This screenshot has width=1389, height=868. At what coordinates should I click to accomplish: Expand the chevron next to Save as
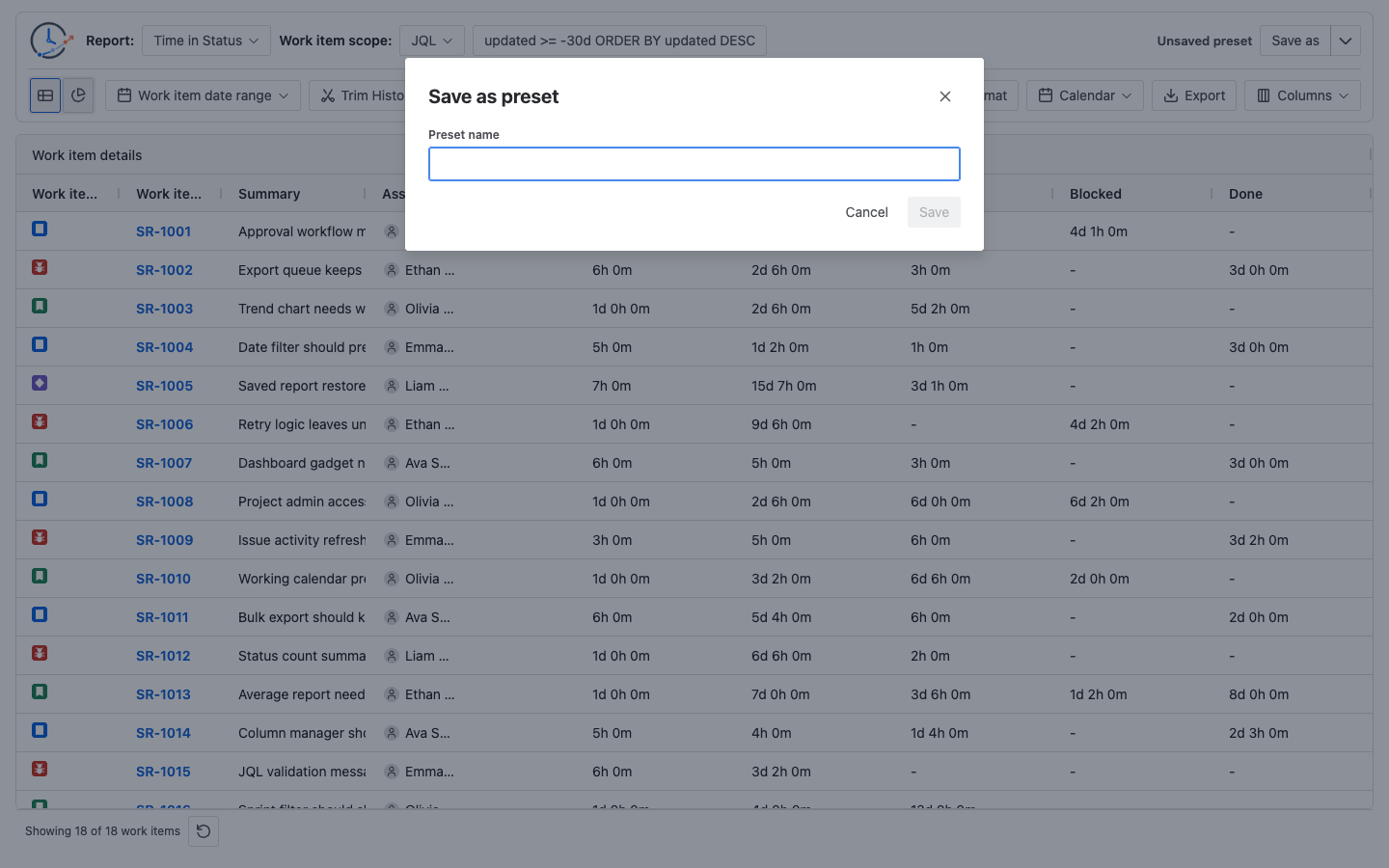pyautogui.click(x=1346, y=41)
